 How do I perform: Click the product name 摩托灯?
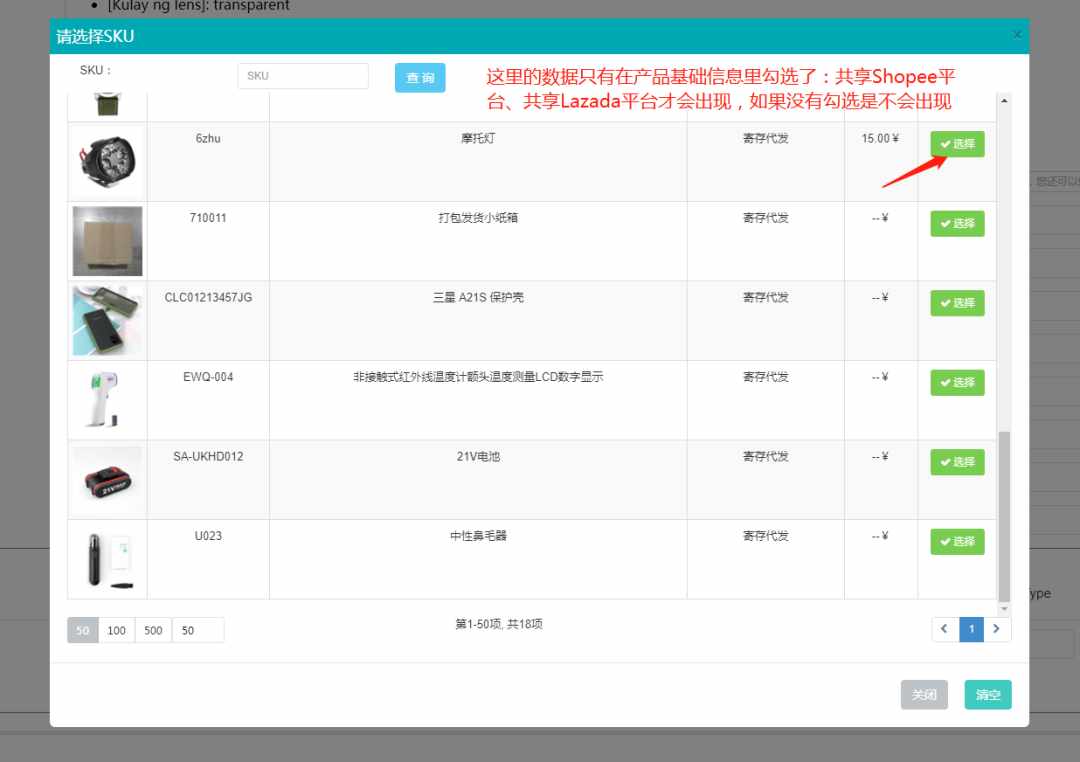(x=478, y=138)
